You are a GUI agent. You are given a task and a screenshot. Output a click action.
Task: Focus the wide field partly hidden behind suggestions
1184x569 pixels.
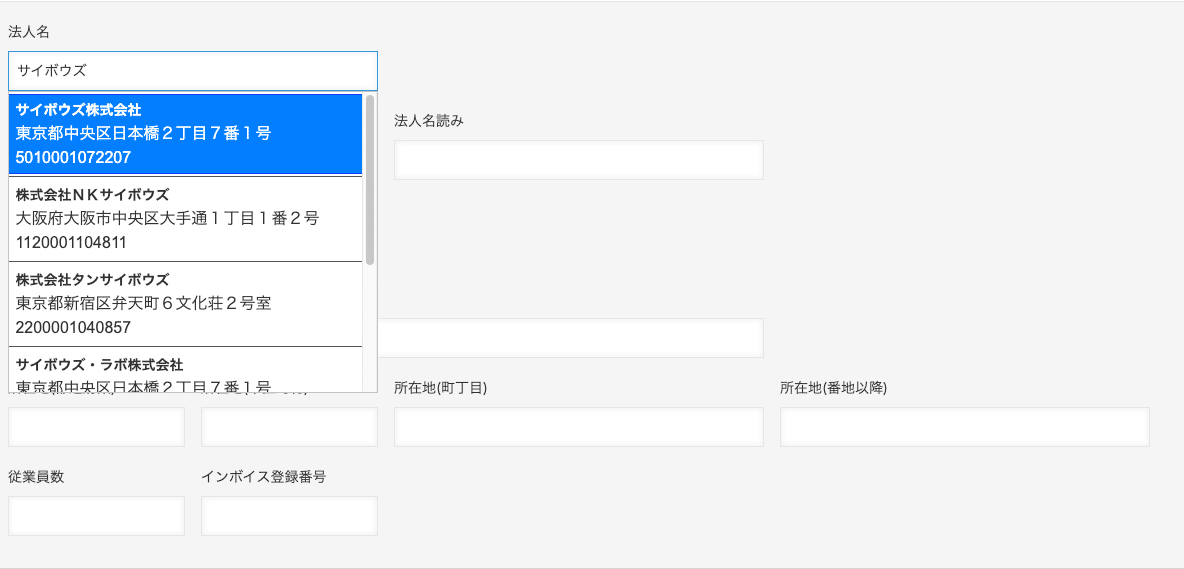[x=570, y=338]
